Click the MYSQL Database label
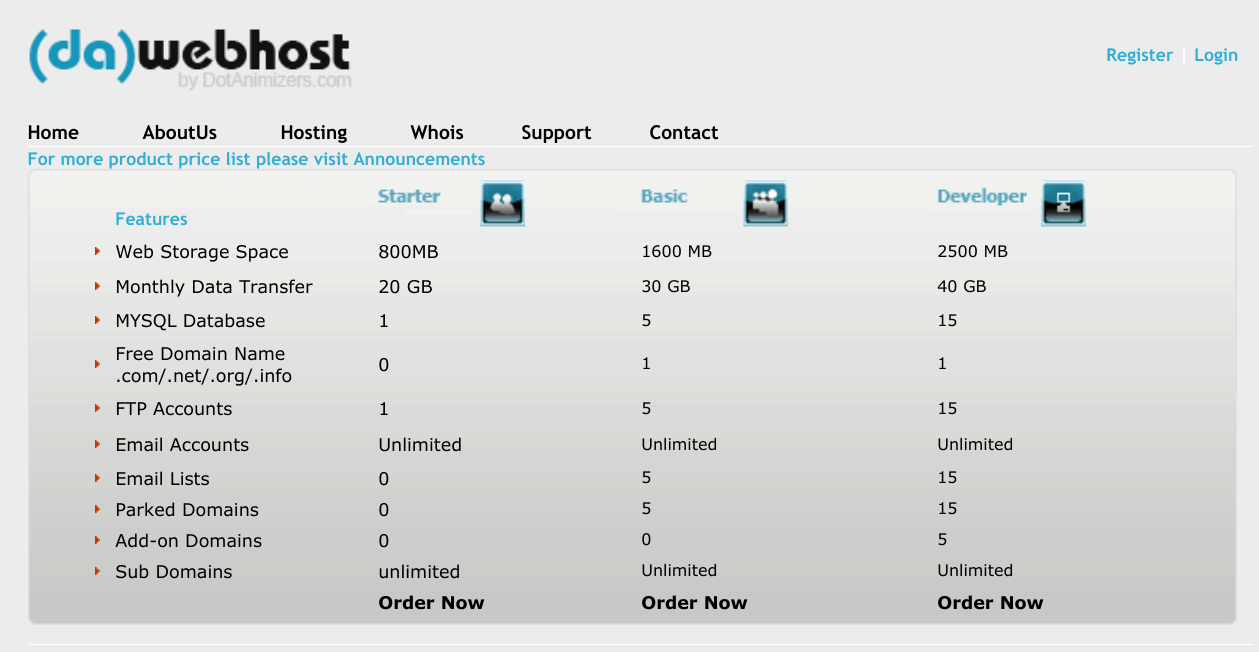This screenshot has width=1259, height=652. click(x=190, y=321)
